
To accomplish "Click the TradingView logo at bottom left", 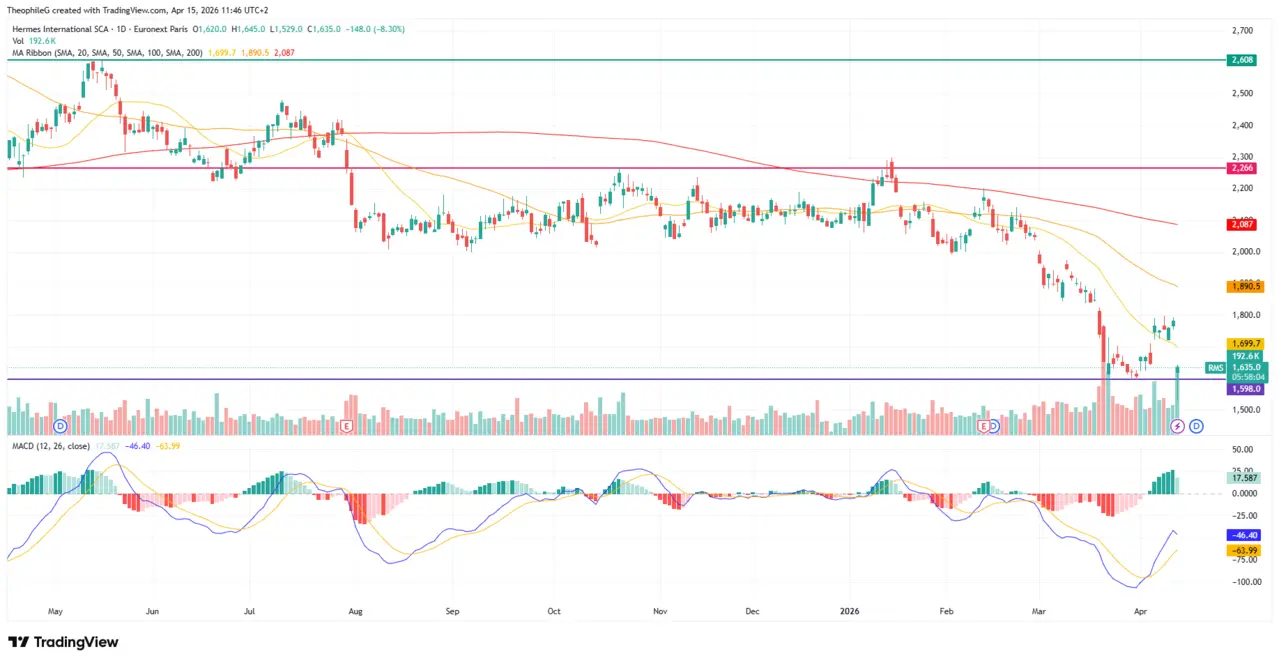I will pyautogui.click(x=63, y=642).
